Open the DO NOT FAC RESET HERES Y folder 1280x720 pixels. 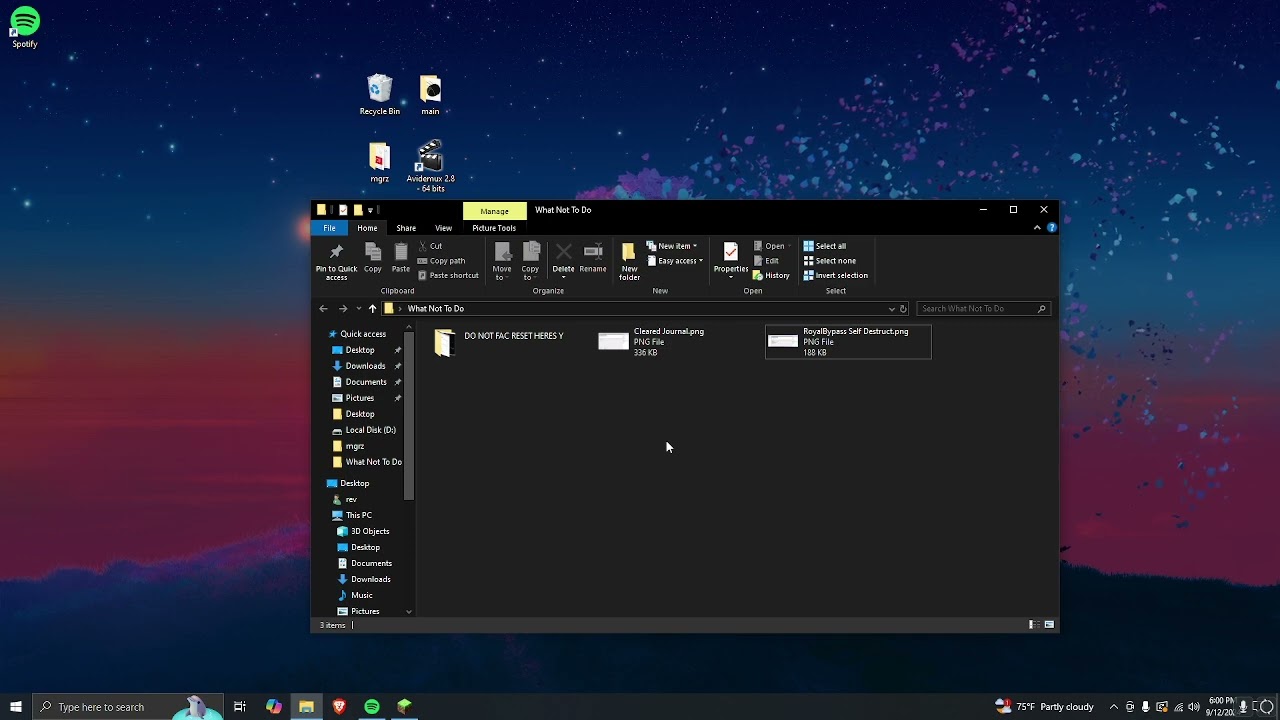499,342
